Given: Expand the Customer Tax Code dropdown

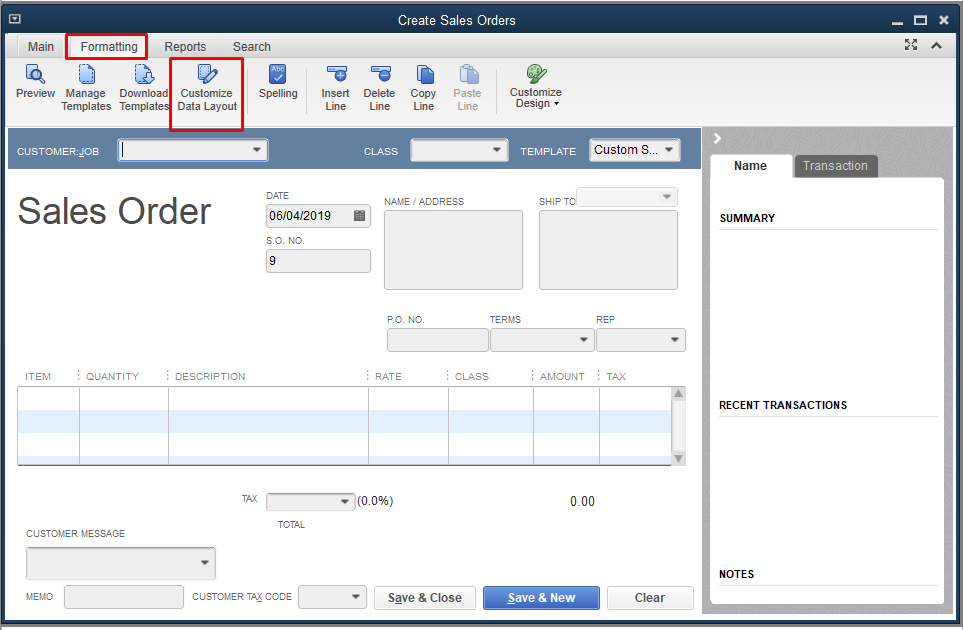Looking at the screenshot, I should click(355, 597).
